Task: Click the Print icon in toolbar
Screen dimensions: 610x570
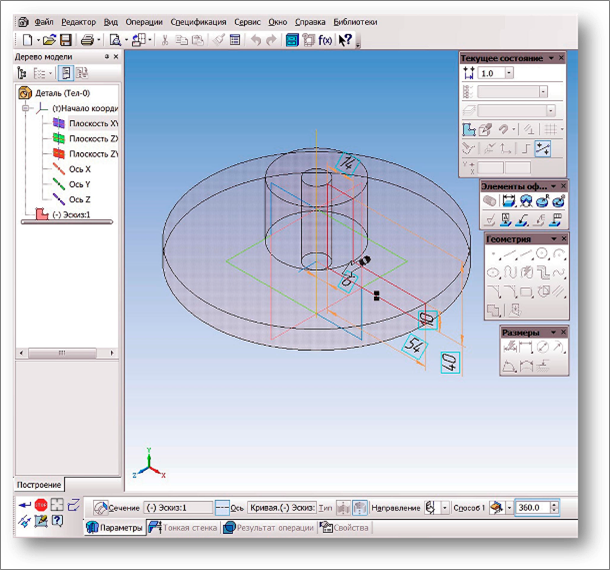Action: tap(87, 40)
